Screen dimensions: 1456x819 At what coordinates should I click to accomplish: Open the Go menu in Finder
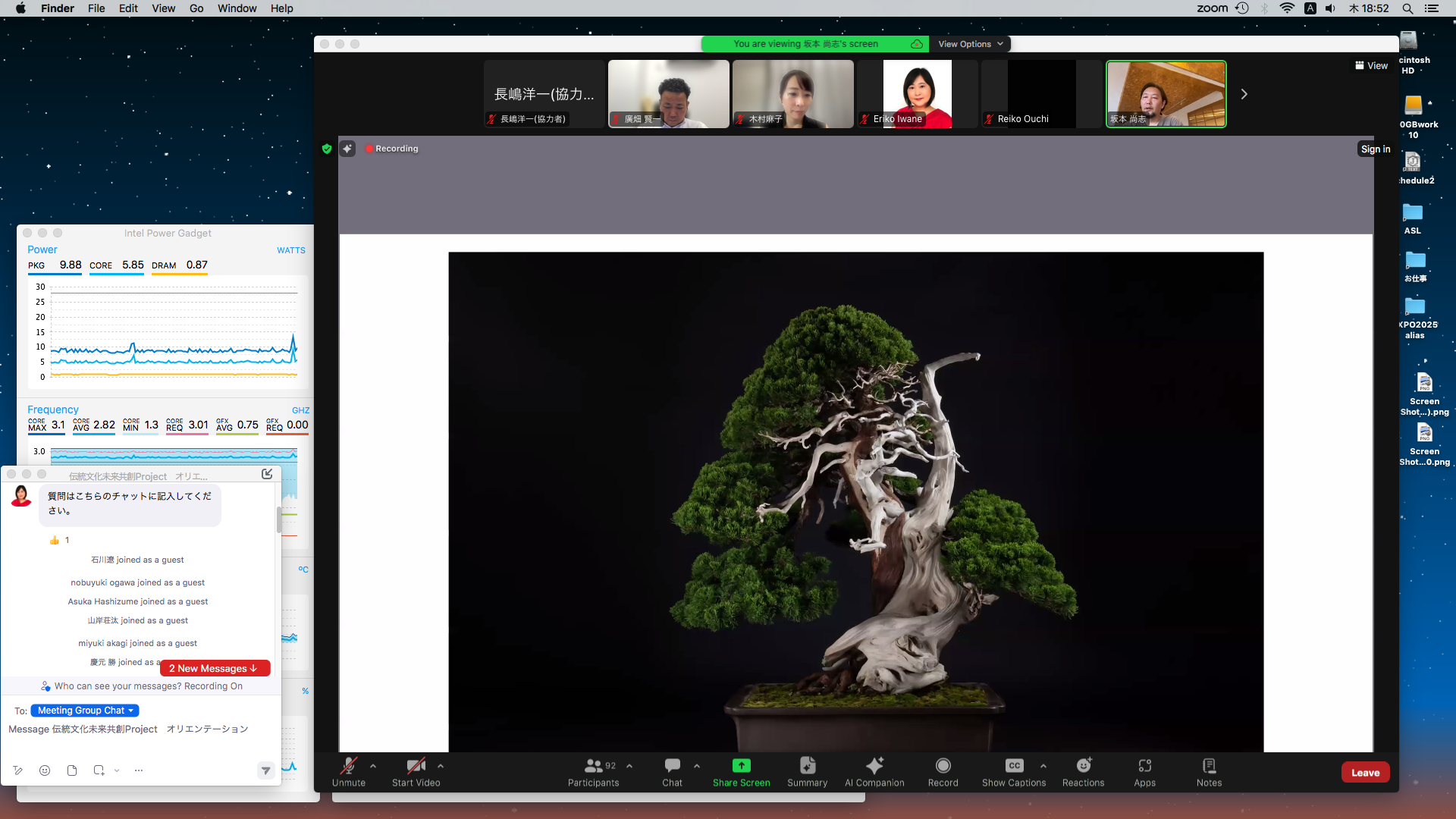(196, 8)
